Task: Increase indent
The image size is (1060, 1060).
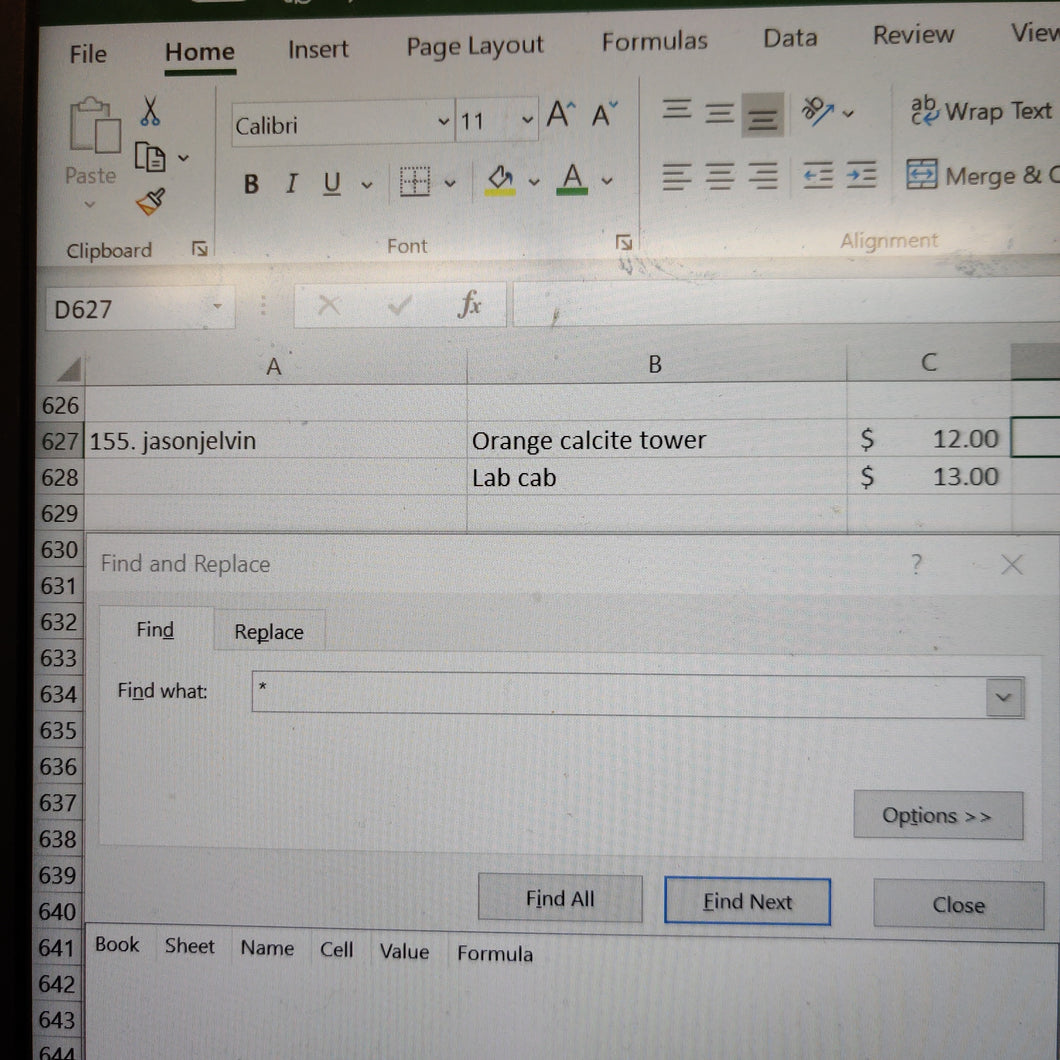Action: tap(861, 175)
